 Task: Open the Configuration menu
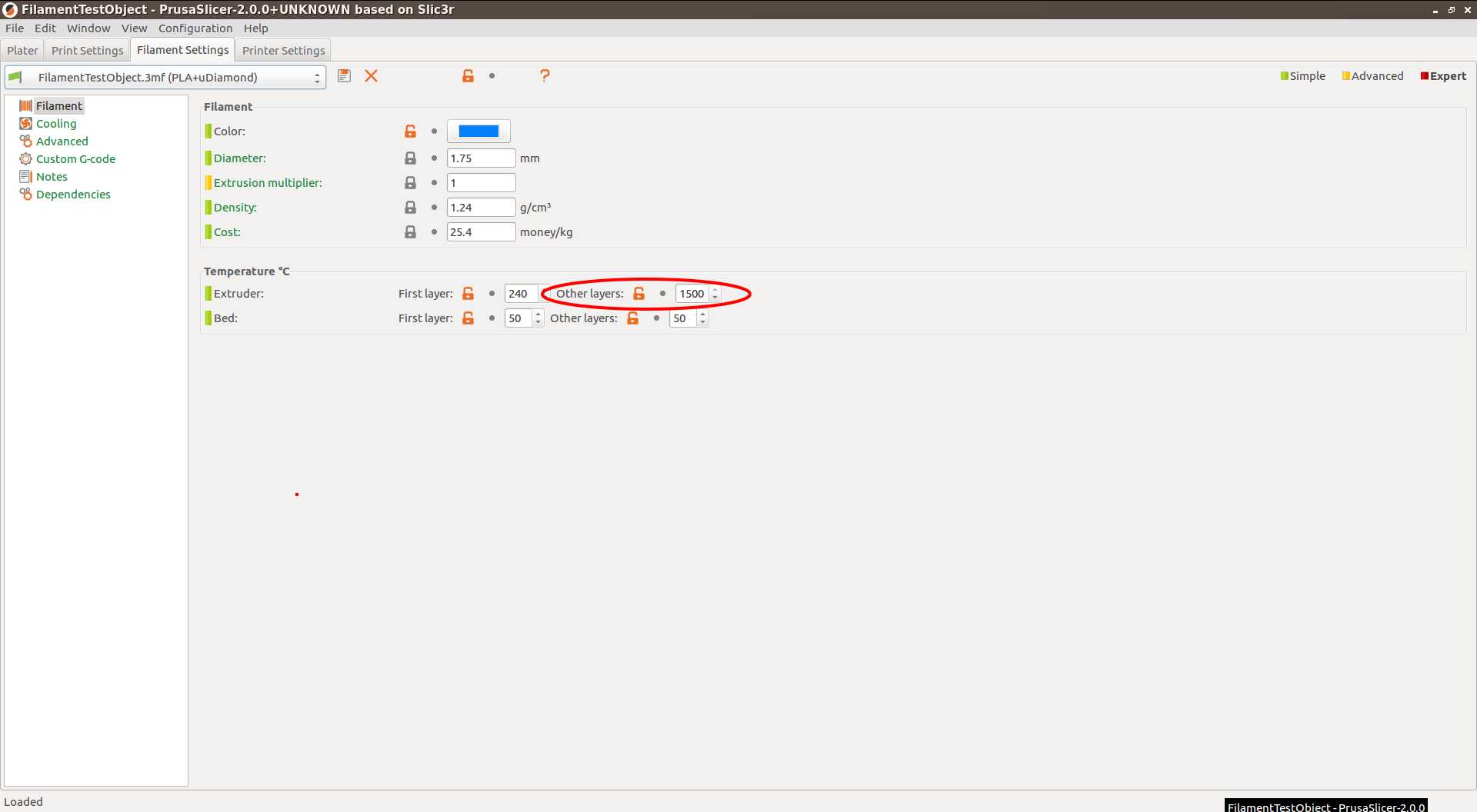tap(195, 28)
